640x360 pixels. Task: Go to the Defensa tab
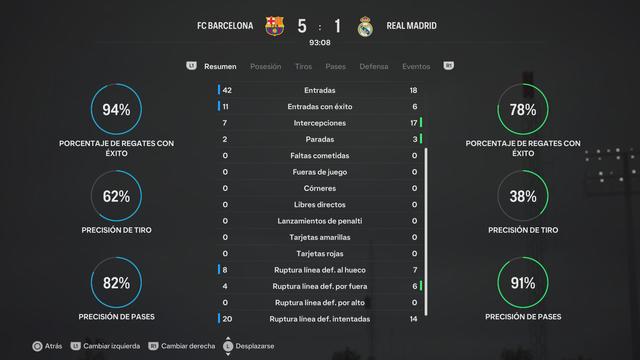click(374, 67)
